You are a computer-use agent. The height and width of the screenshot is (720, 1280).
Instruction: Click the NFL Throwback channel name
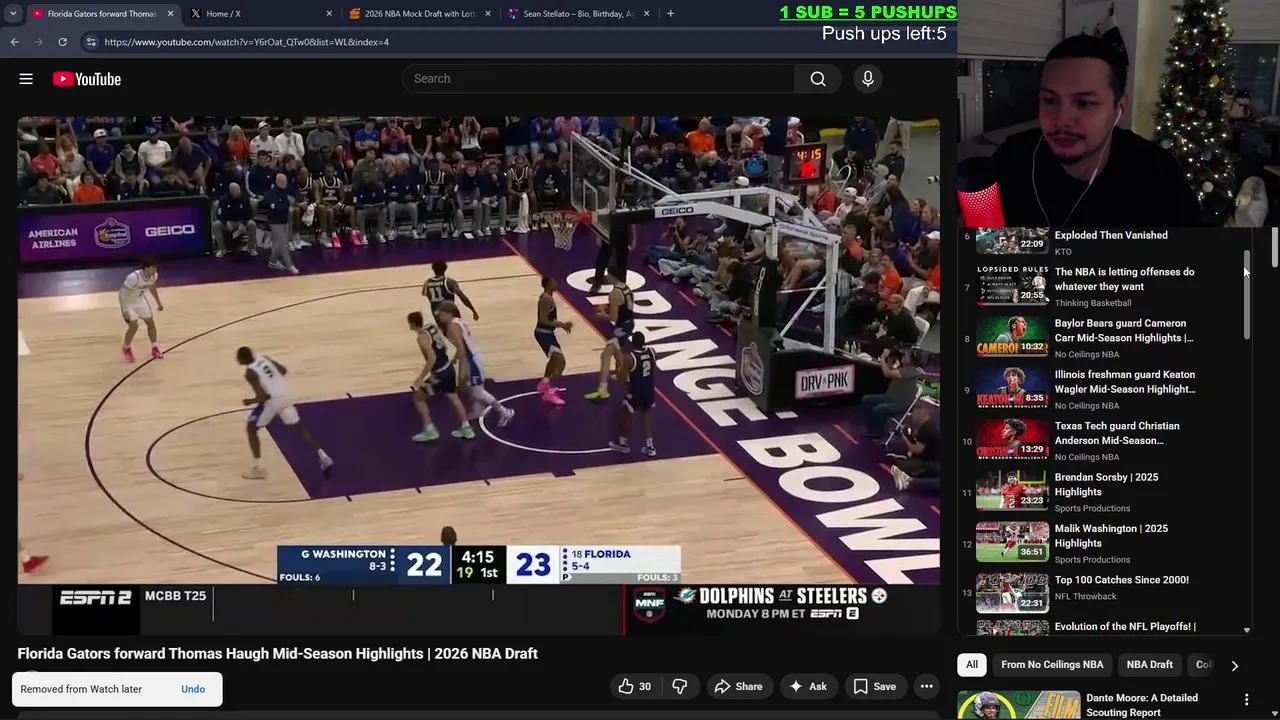1085,597
